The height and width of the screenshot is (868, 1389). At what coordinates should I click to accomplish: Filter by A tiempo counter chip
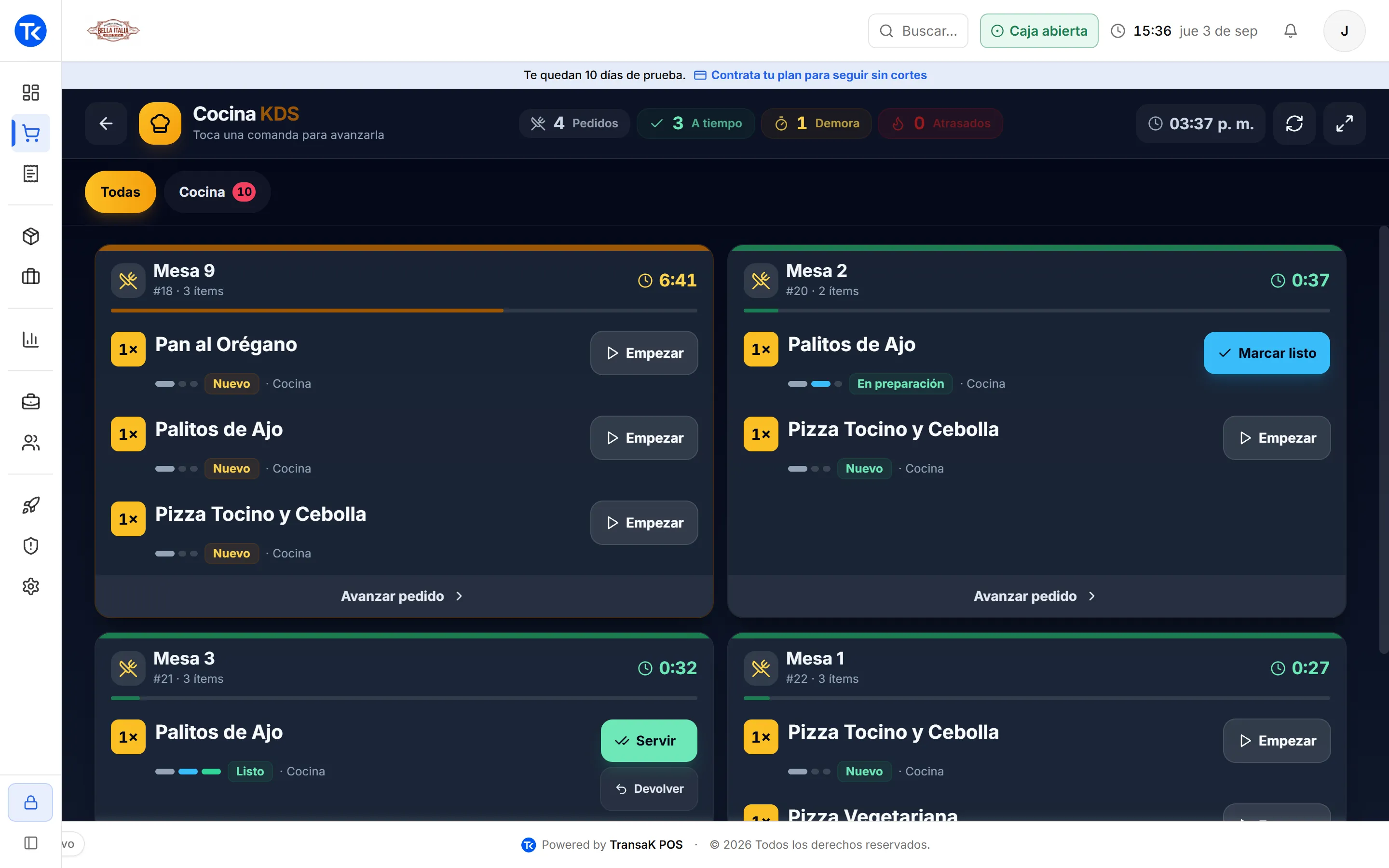[695, 123]
